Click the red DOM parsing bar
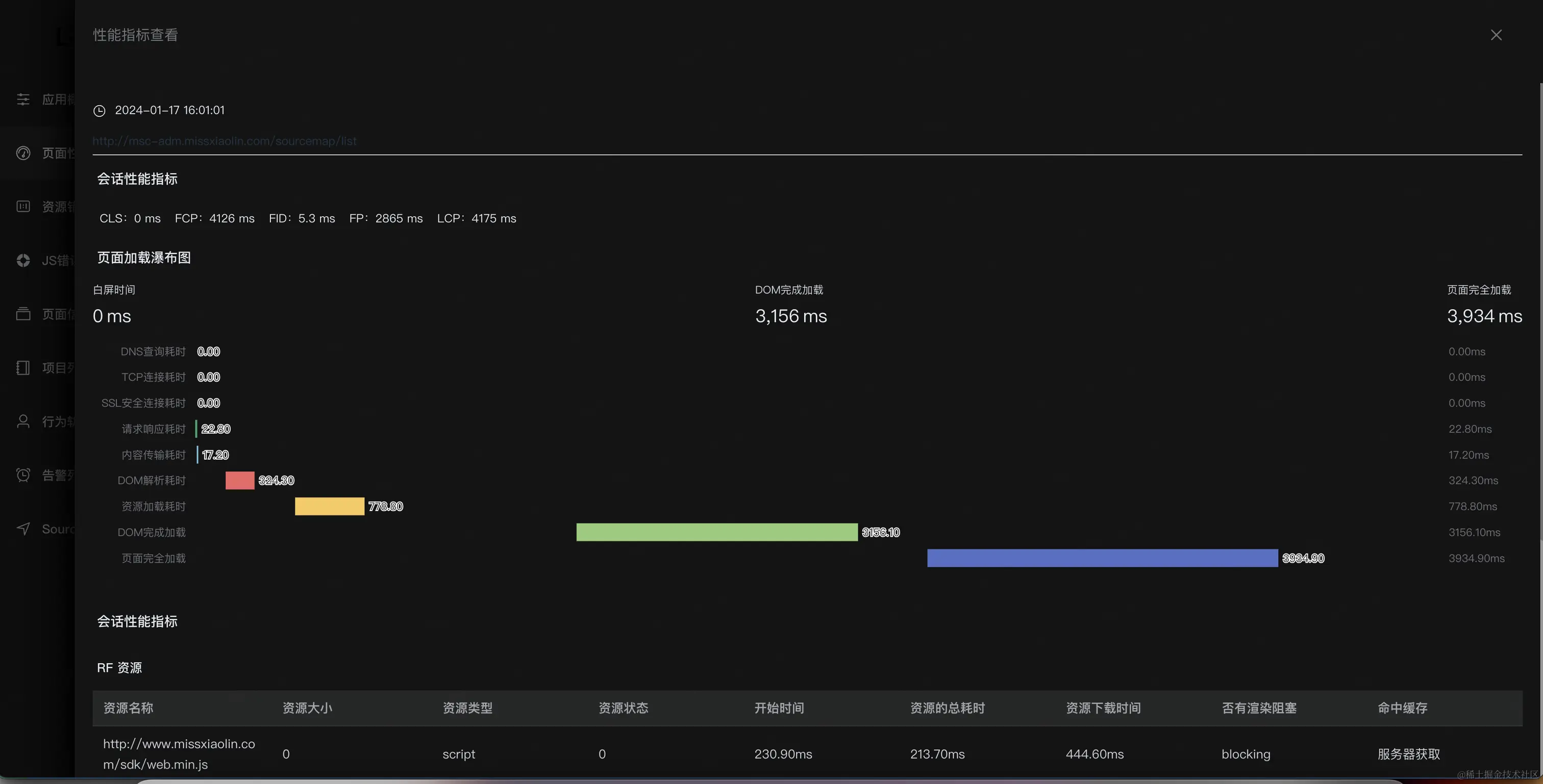1543x784 pixels. point(240,480)
